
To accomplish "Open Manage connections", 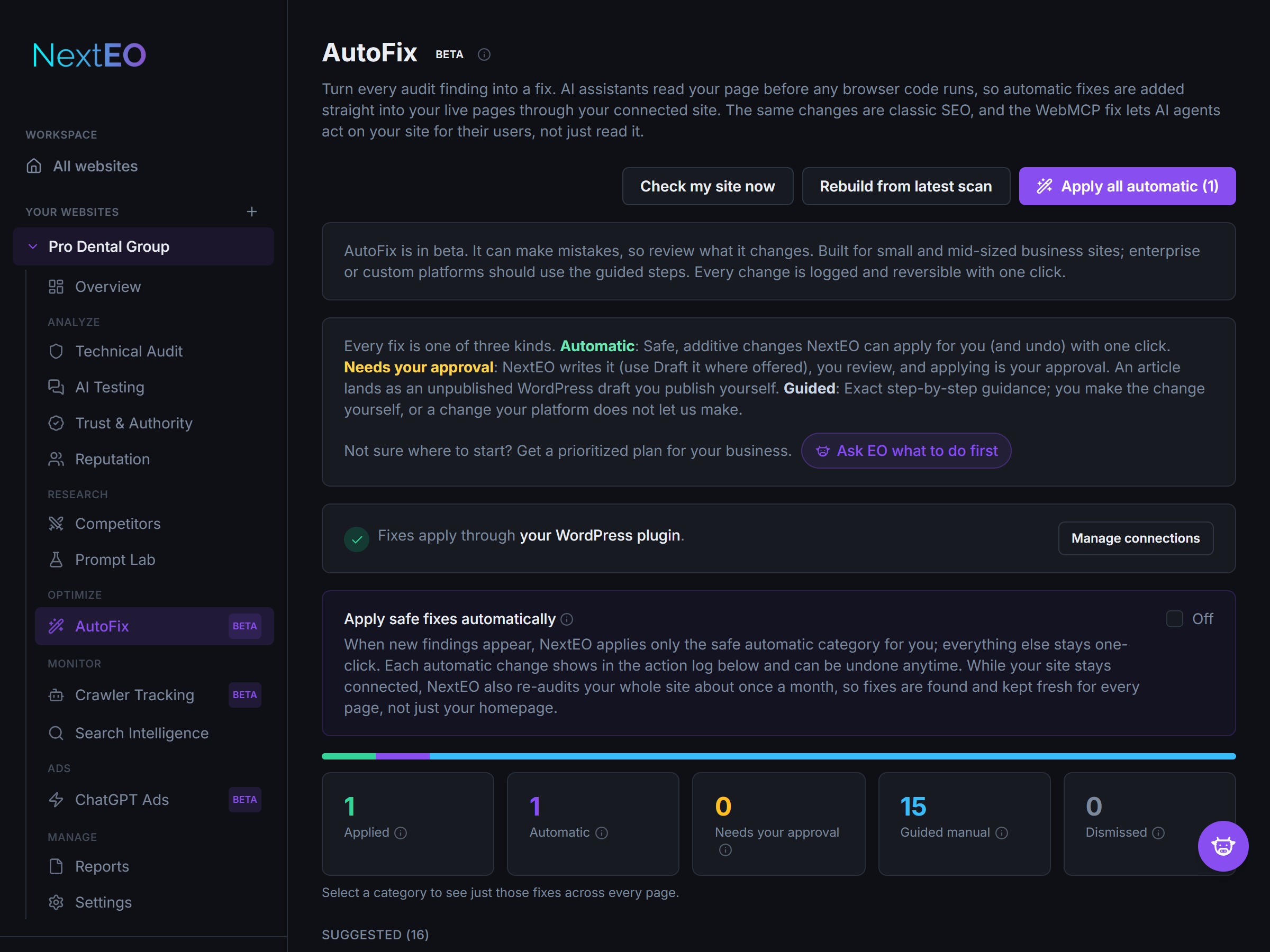I will tap(1135, 538).
